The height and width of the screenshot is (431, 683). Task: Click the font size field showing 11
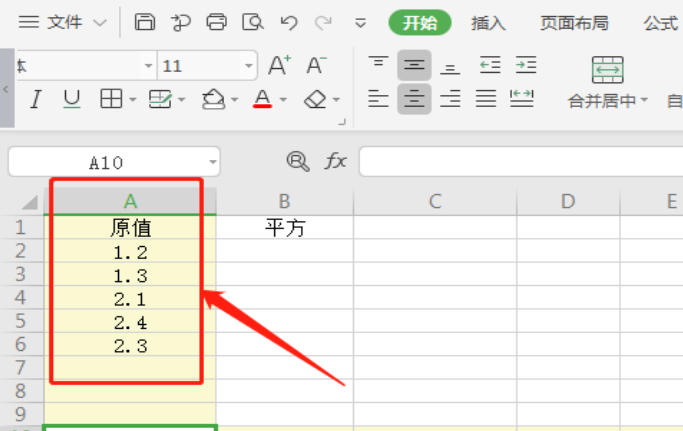click(199, 66)
